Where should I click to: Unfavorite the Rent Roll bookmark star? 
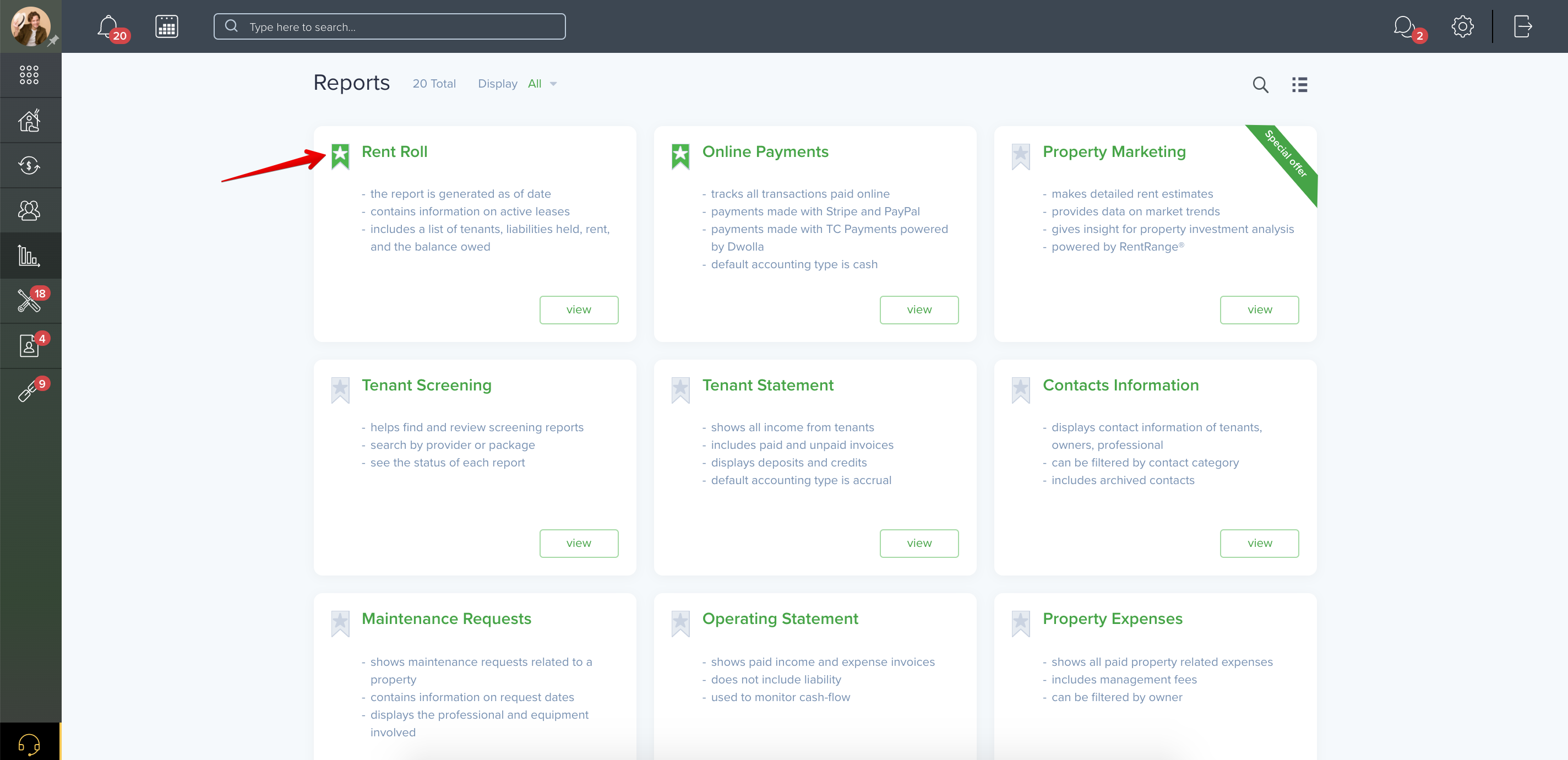[x=340, y=156]
